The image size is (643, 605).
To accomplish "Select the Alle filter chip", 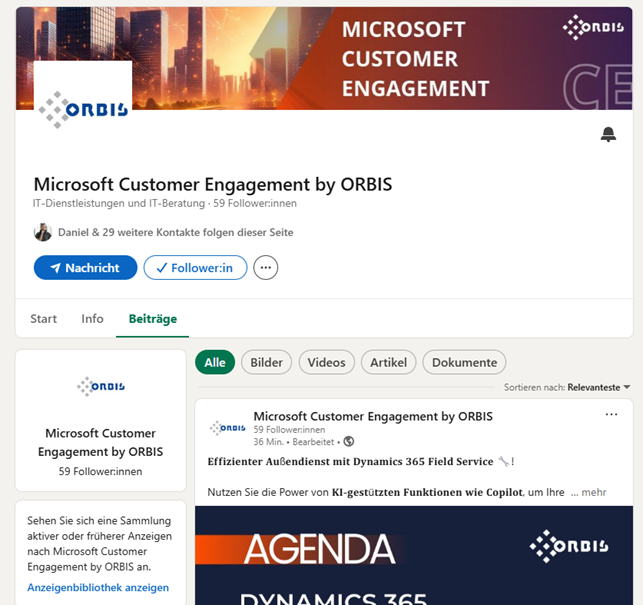I will pos(215,363).
